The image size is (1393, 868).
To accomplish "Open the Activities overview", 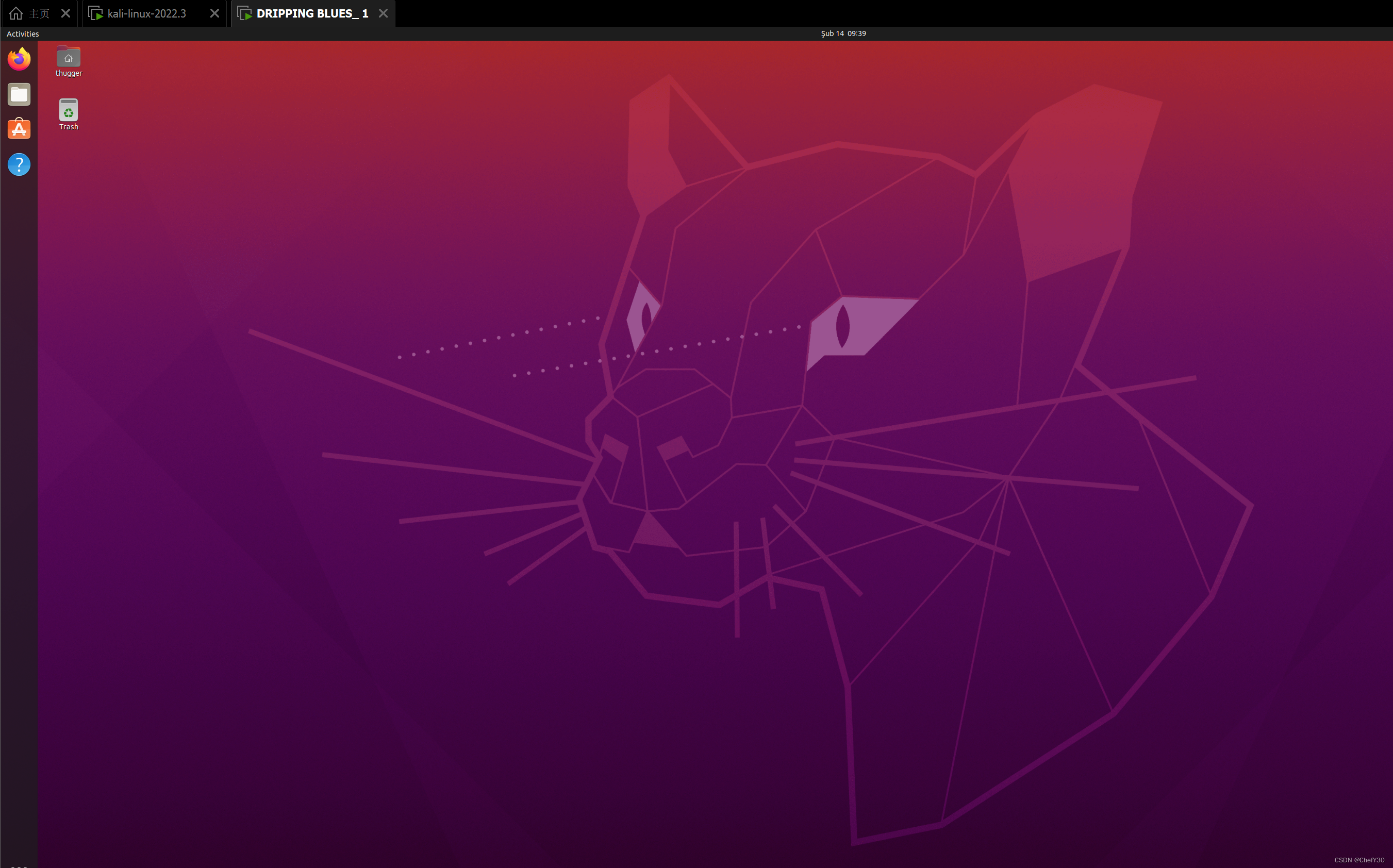I will (x=23, y=34).
